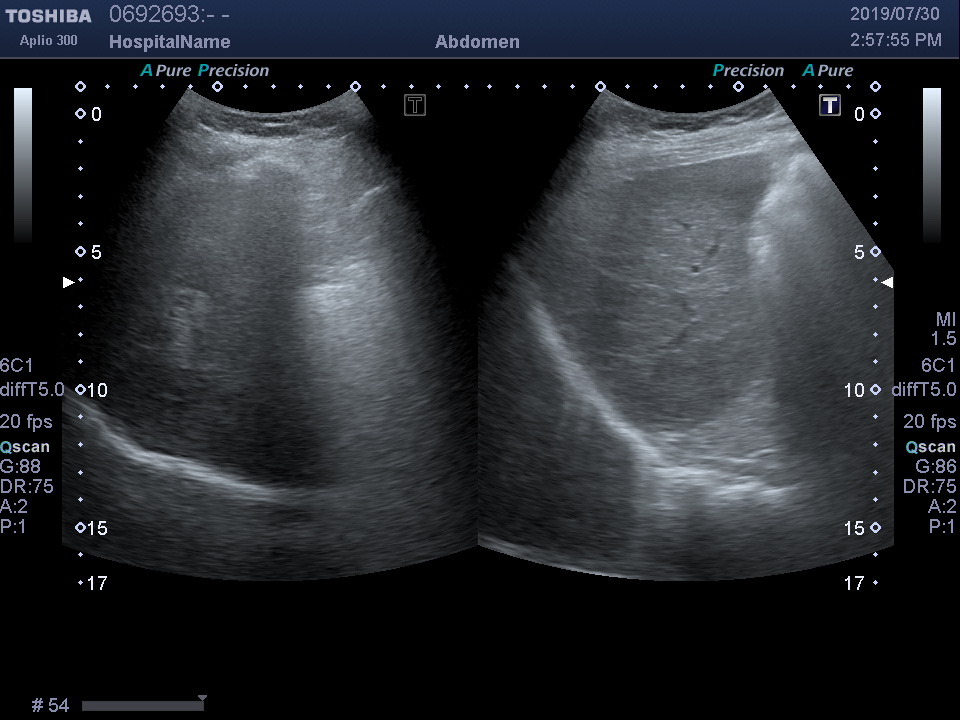Click left side P:1 parameter
This screenshot has height=720, width=960.
[x=13, y=527]
